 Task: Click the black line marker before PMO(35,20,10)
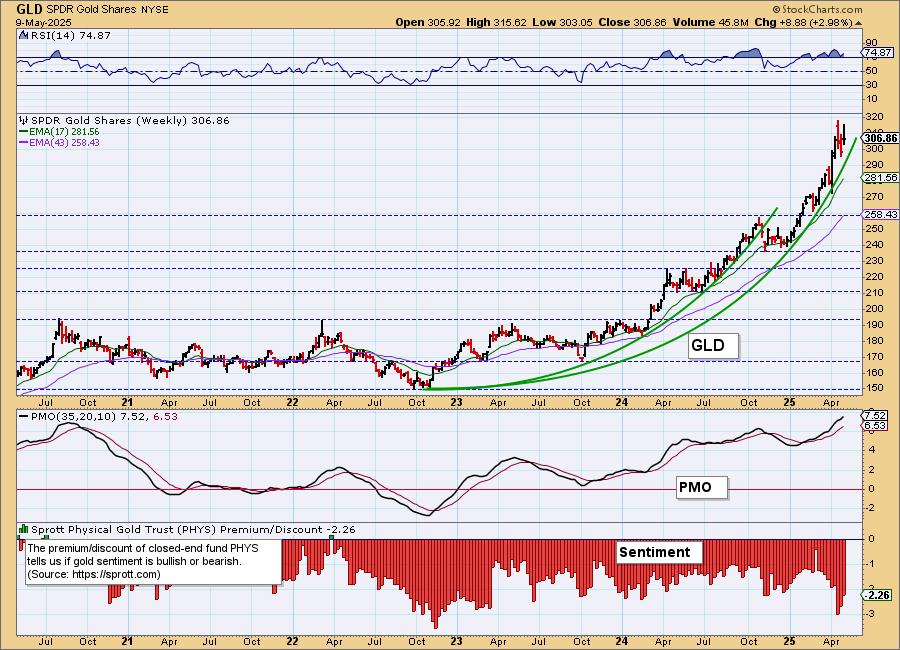pos(24,417)
